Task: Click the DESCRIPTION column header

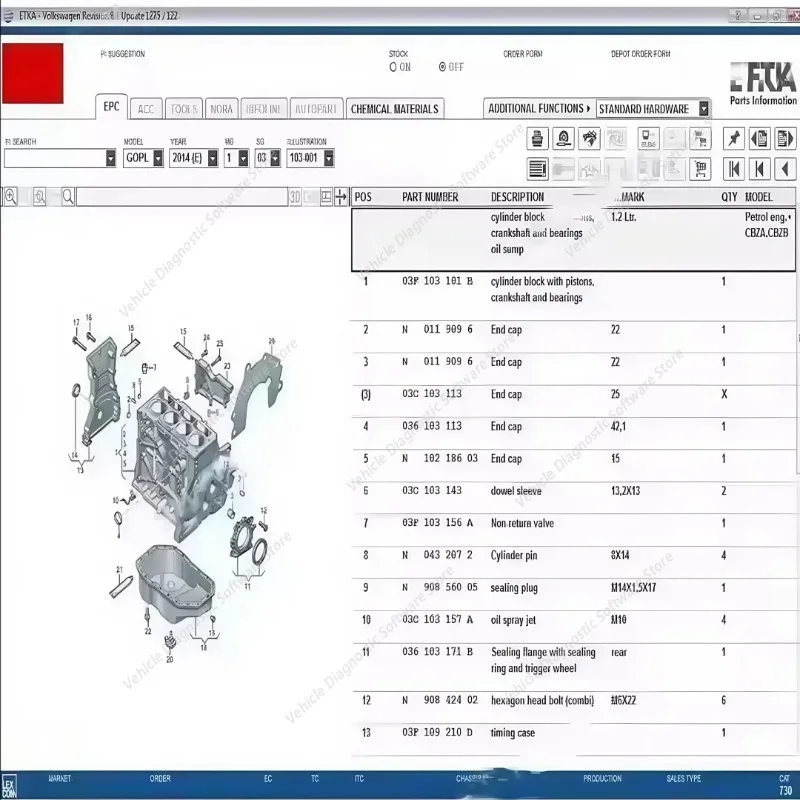Action: click(517, 197)
